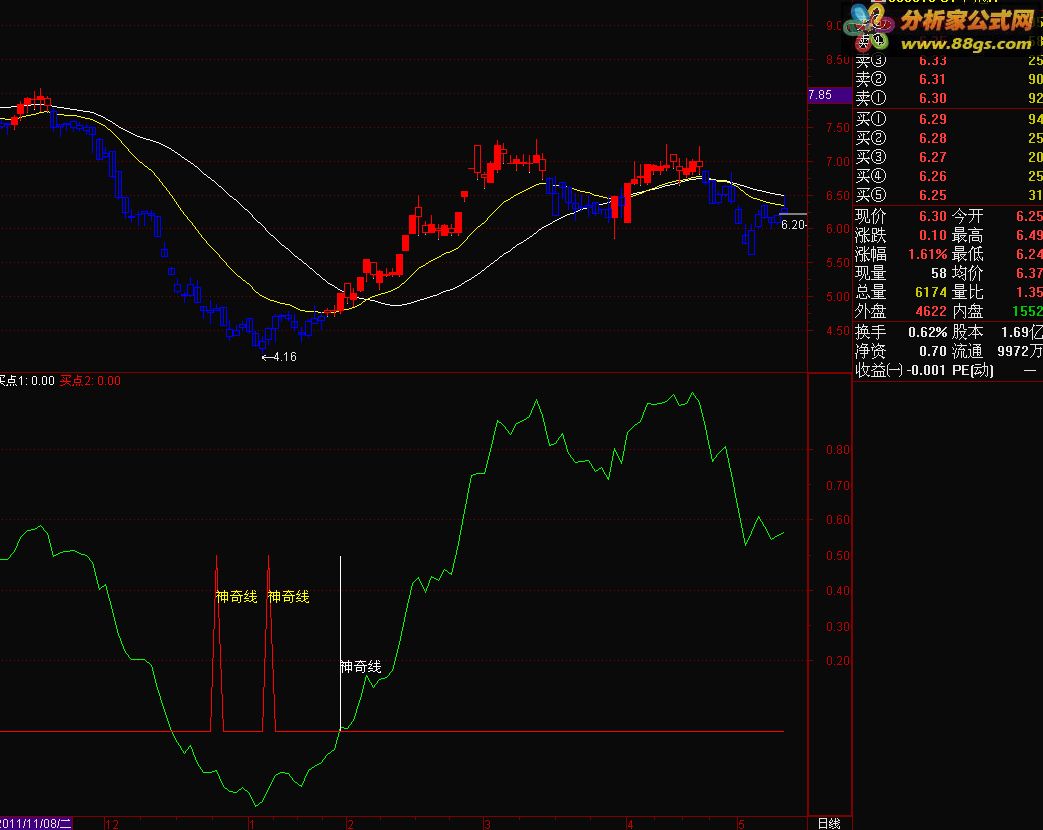Select the 2011/11/08/二 date label
Viewport: 1043px width, 830px height.
pyautogui.click(x=35, y=823)
